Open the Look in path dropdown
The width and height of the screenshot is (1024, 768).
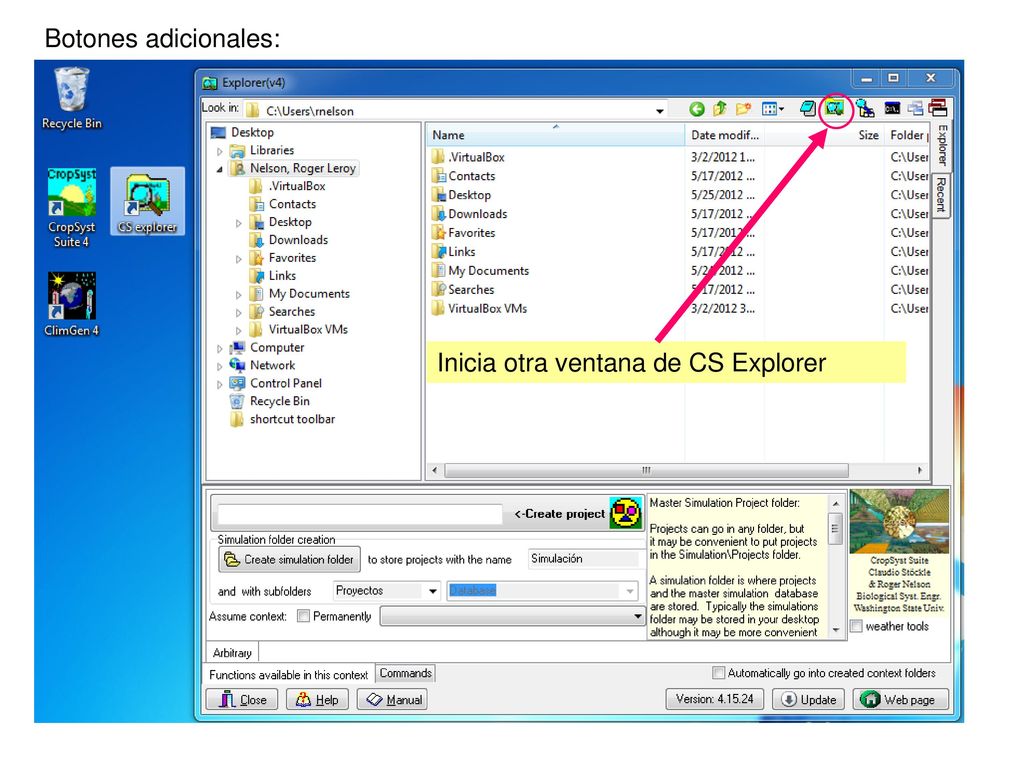[x=660, y=111]
